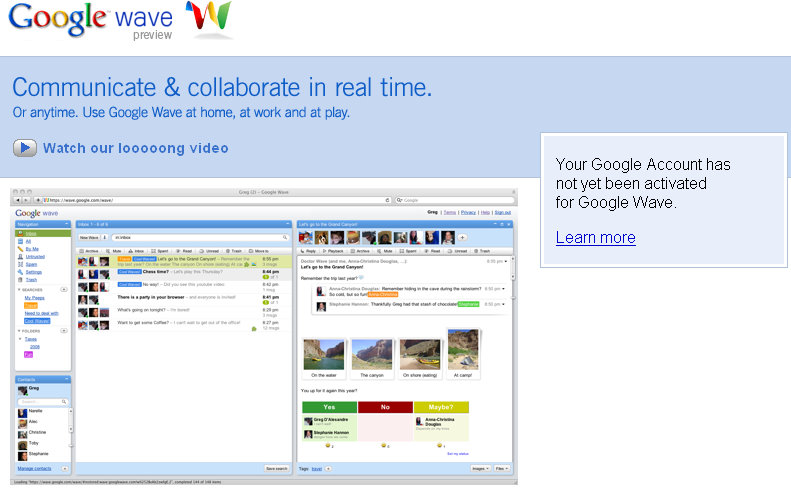This screenshot has height=490, width=791.
Task: Click the browser Google search field
Action: point(454,200)
